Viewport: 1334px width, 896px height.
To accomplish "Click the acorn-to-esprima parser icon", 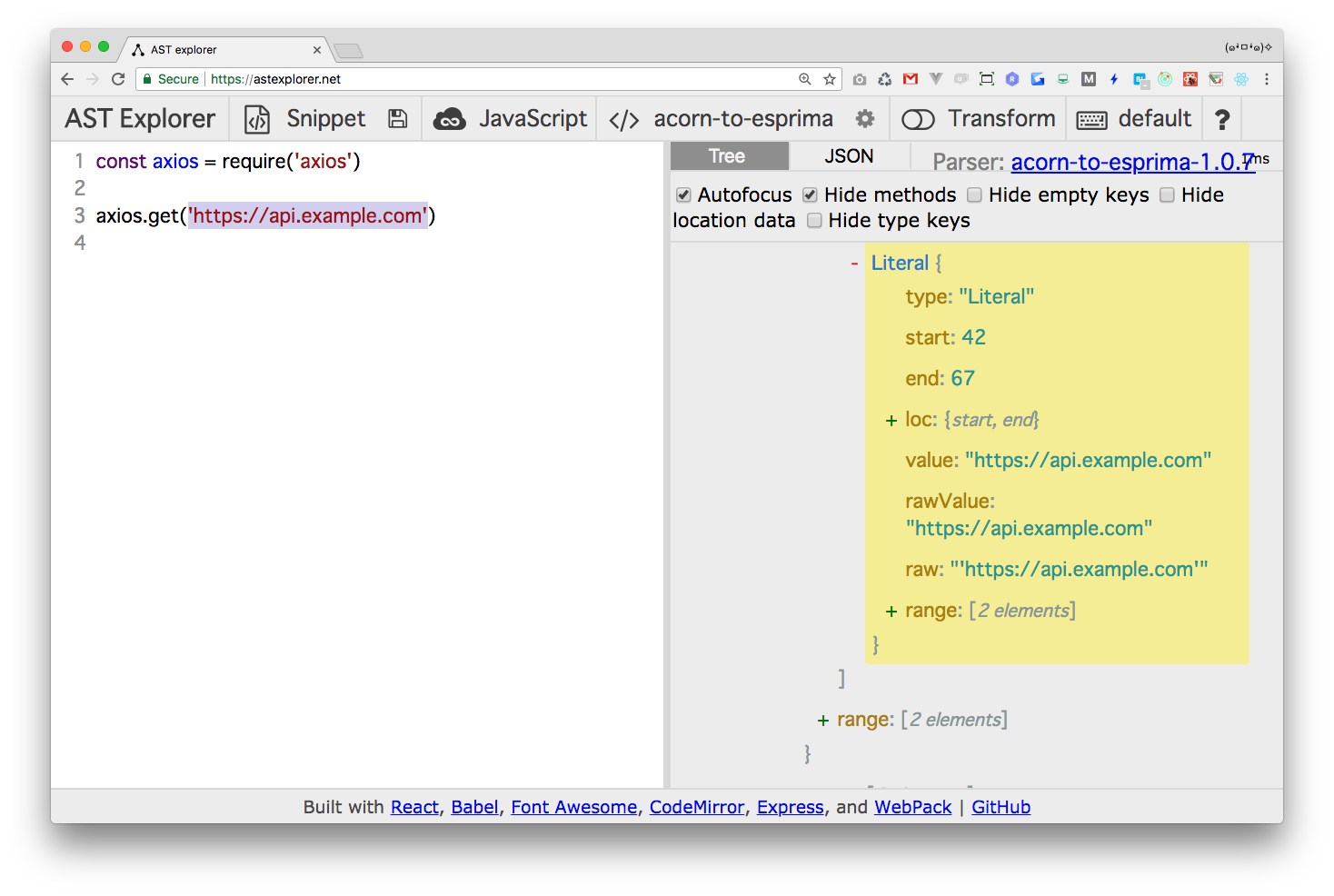I will (x=623, y=118).
